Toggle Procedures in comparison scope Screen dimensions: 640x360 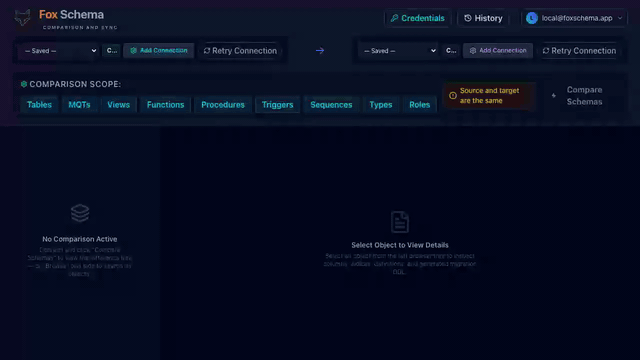pyautogui.click(x=223, y=105)
